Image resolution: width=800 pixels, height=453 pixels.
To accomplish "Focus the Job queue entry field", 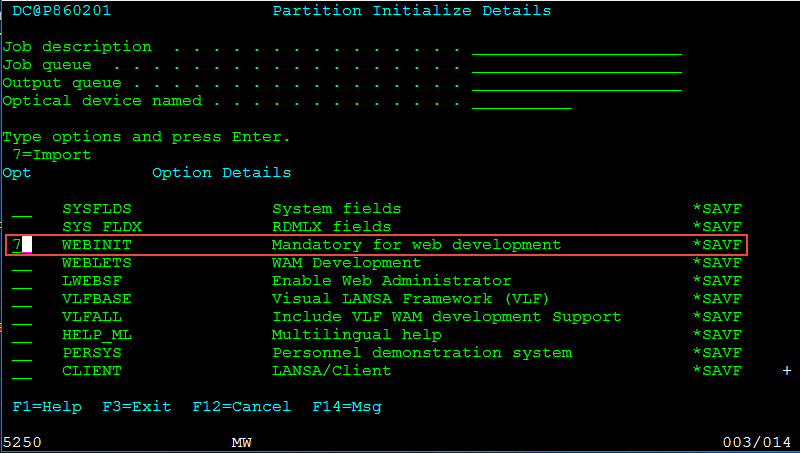I will click(576, 65).
